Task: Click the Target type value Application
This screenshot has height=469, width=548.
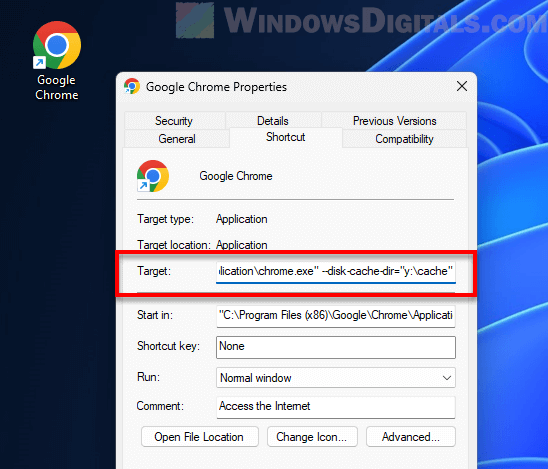Action: [241, 219]
